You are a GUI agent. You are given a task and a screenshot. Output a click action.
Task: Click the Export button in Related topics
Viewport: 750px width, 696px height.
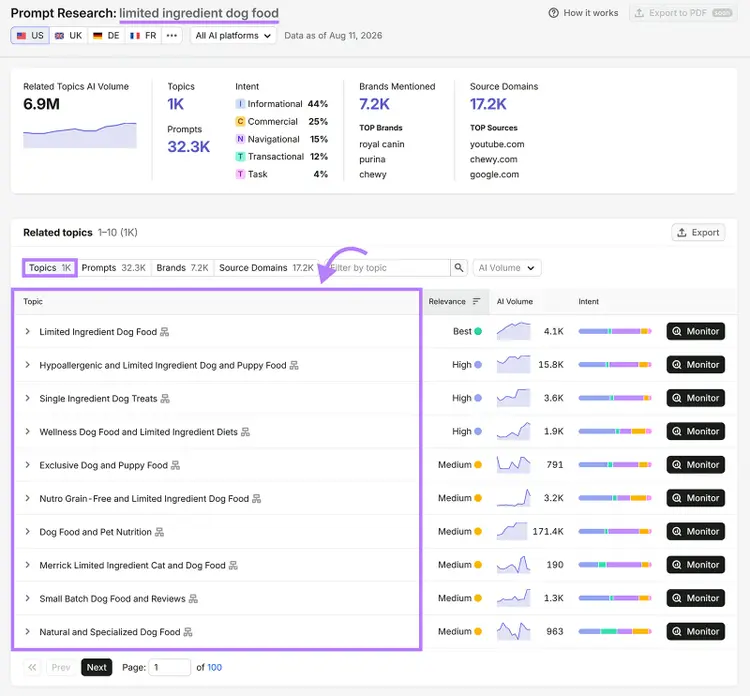click(x=698, y=232)
